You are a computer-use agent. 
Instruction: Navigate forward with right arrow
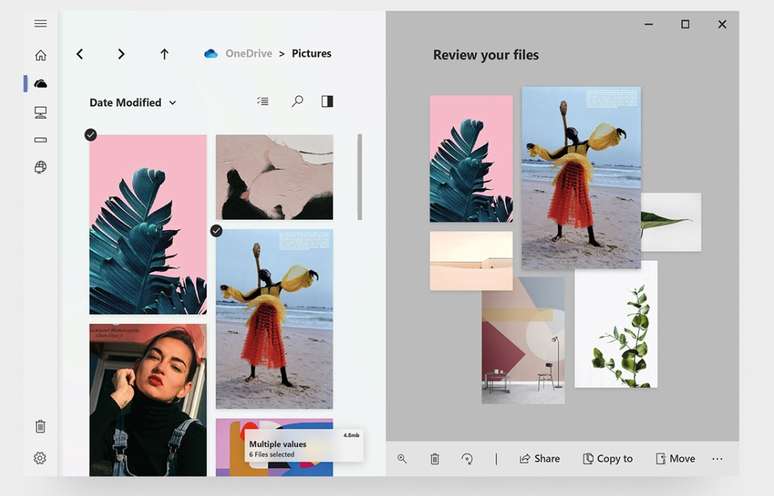point(121,54)
